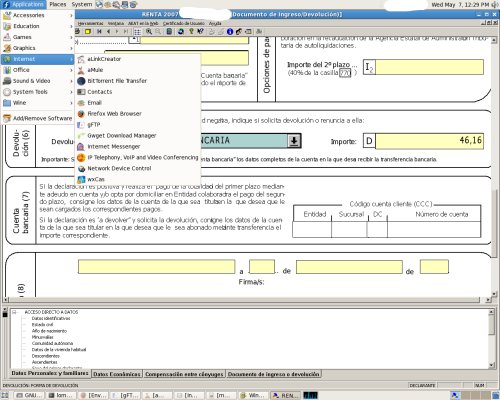Screen dimensions: 500x400
Task: Click the calculator icon in toolbar
Action: point(169,32)
